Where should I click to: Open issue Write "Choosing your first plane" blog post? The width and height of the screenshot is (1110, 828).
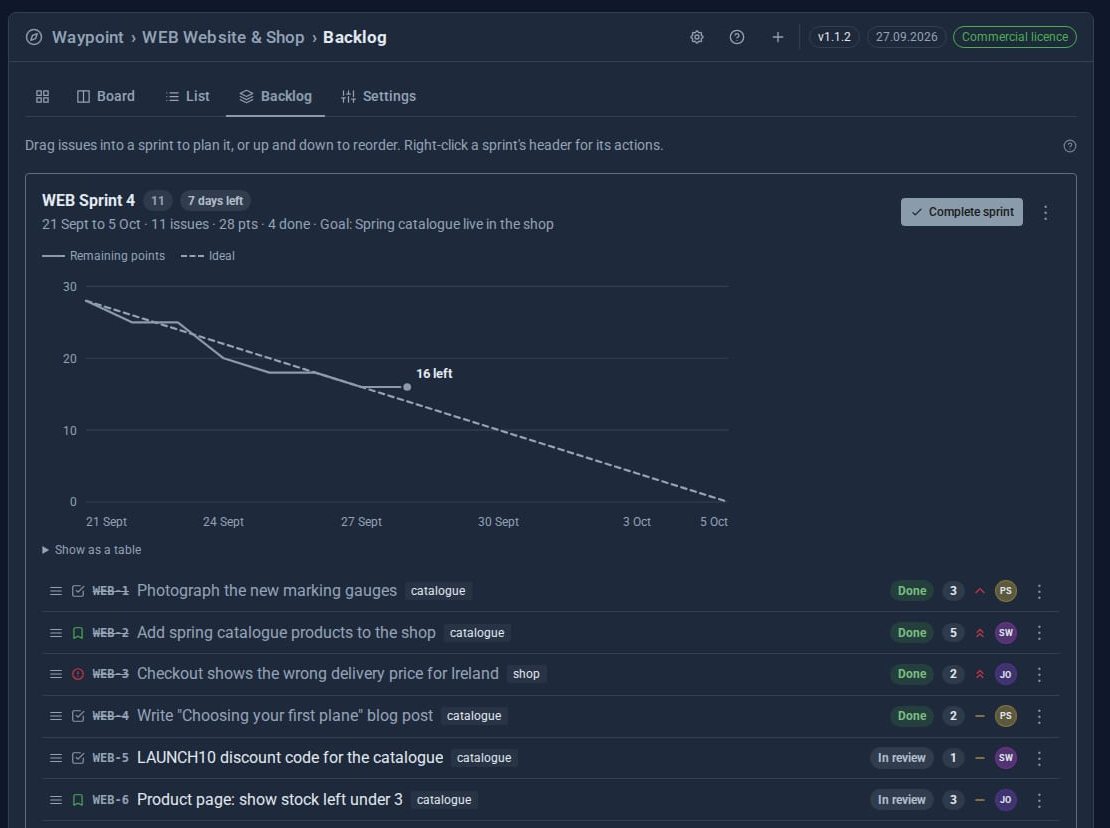click(285, 715)
